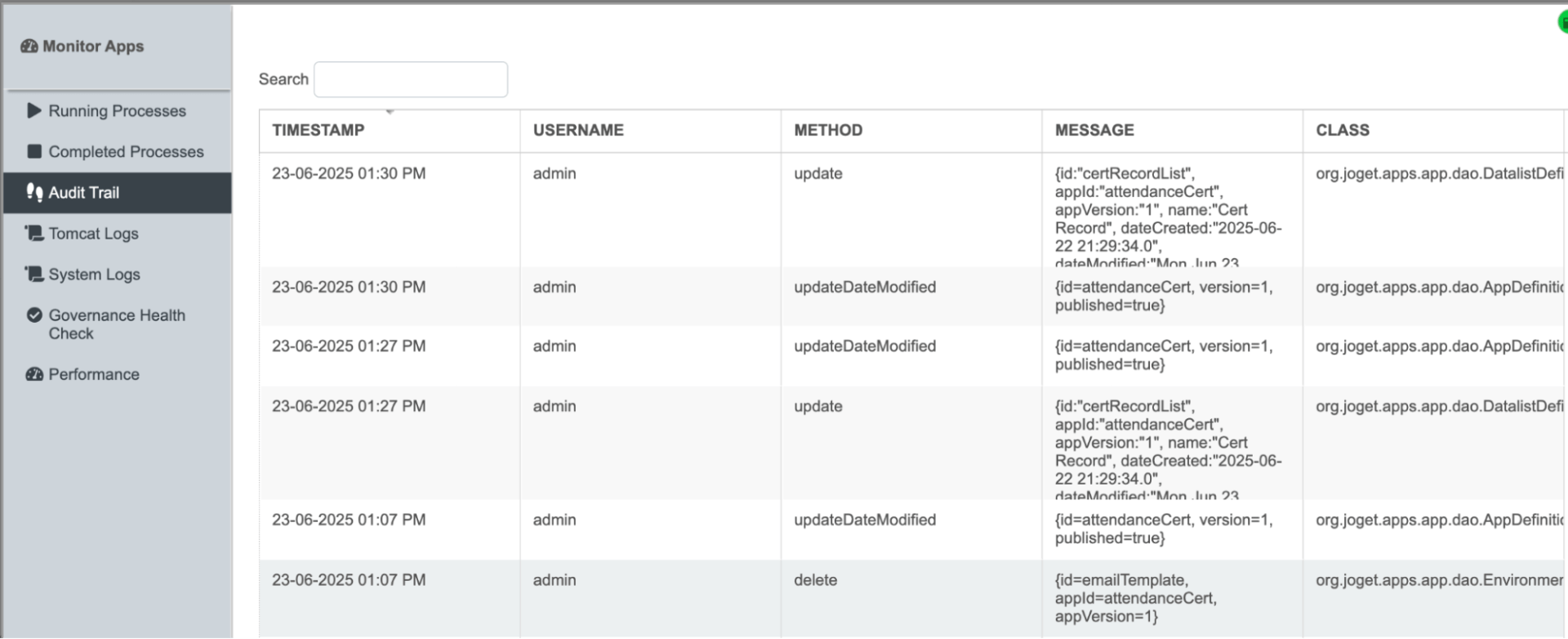Open the Running Processes menu item

(117, 110)
